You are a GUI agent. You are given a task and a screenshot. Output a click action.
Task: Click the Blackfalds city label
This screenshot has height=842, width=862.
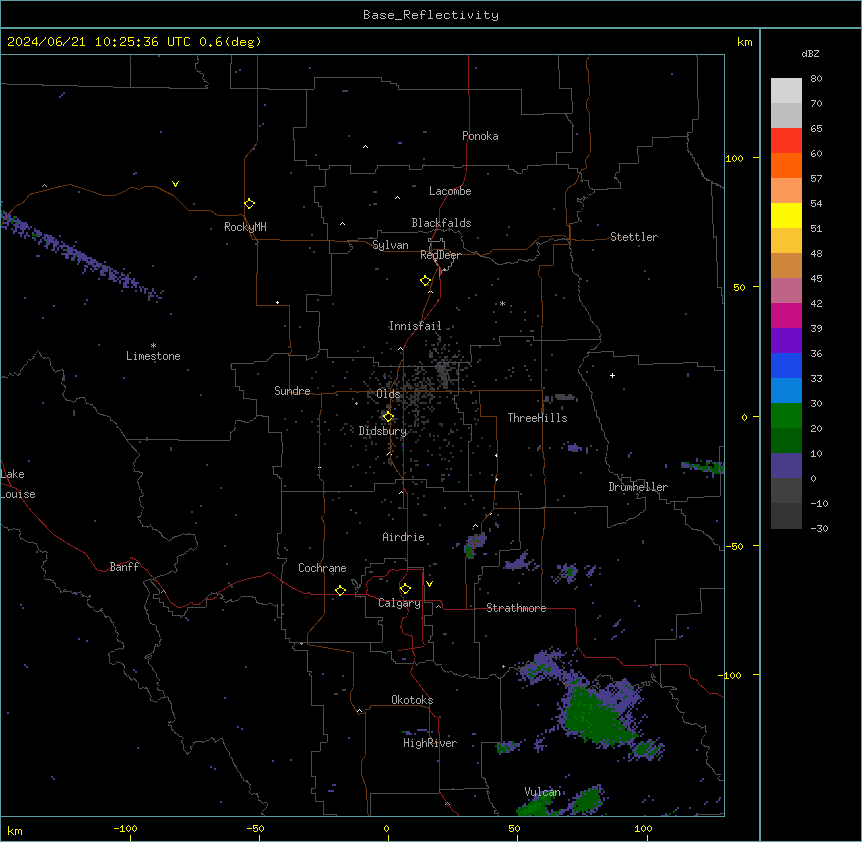coord(441,223)
